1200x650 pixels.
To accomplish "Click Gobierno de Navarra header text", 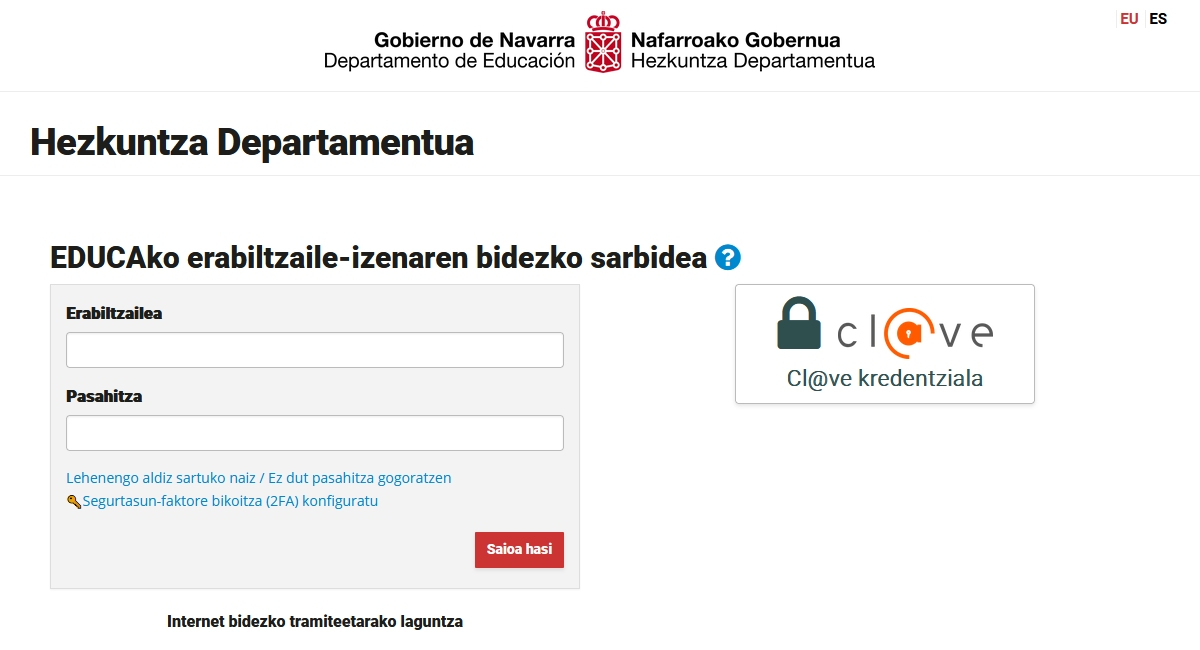I will click(475, 41).
